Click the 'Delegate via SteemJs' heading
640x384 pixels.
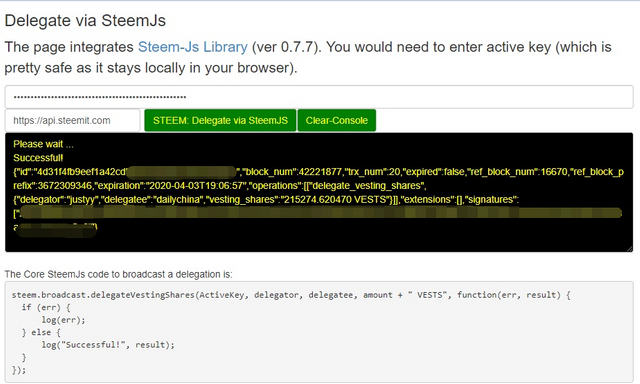tap(85, 20)
